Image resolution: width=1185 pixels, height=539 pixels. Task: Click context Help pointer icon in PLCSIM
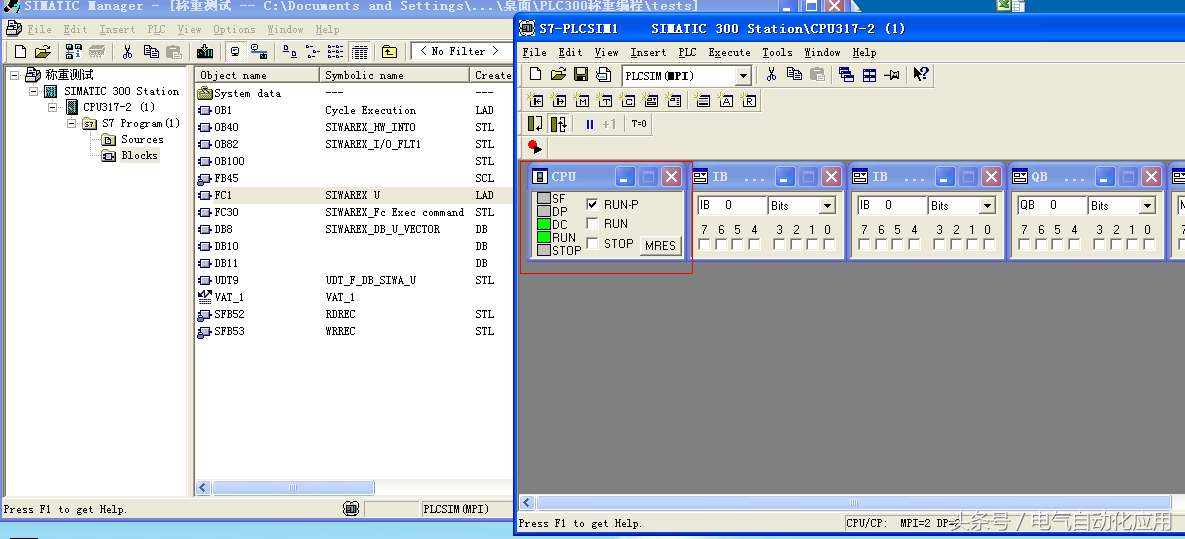[920, 74]
